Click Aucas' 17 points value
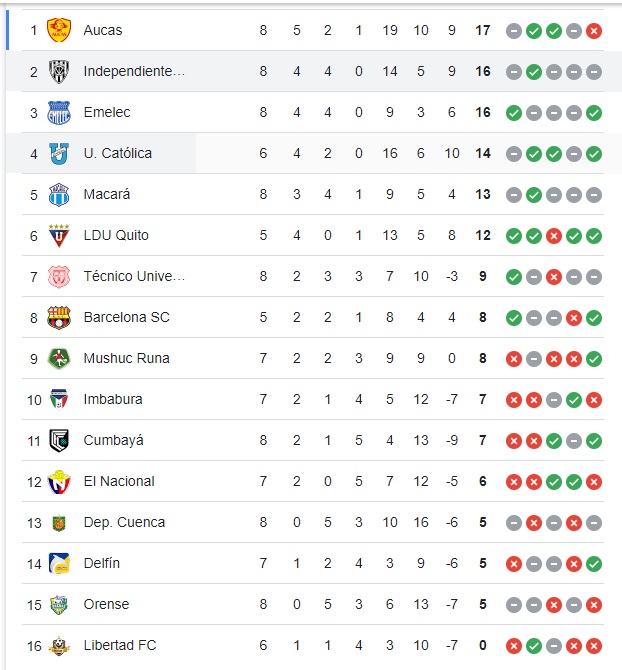The height and width of the screenshot is (670, 622). coord(483,30)
